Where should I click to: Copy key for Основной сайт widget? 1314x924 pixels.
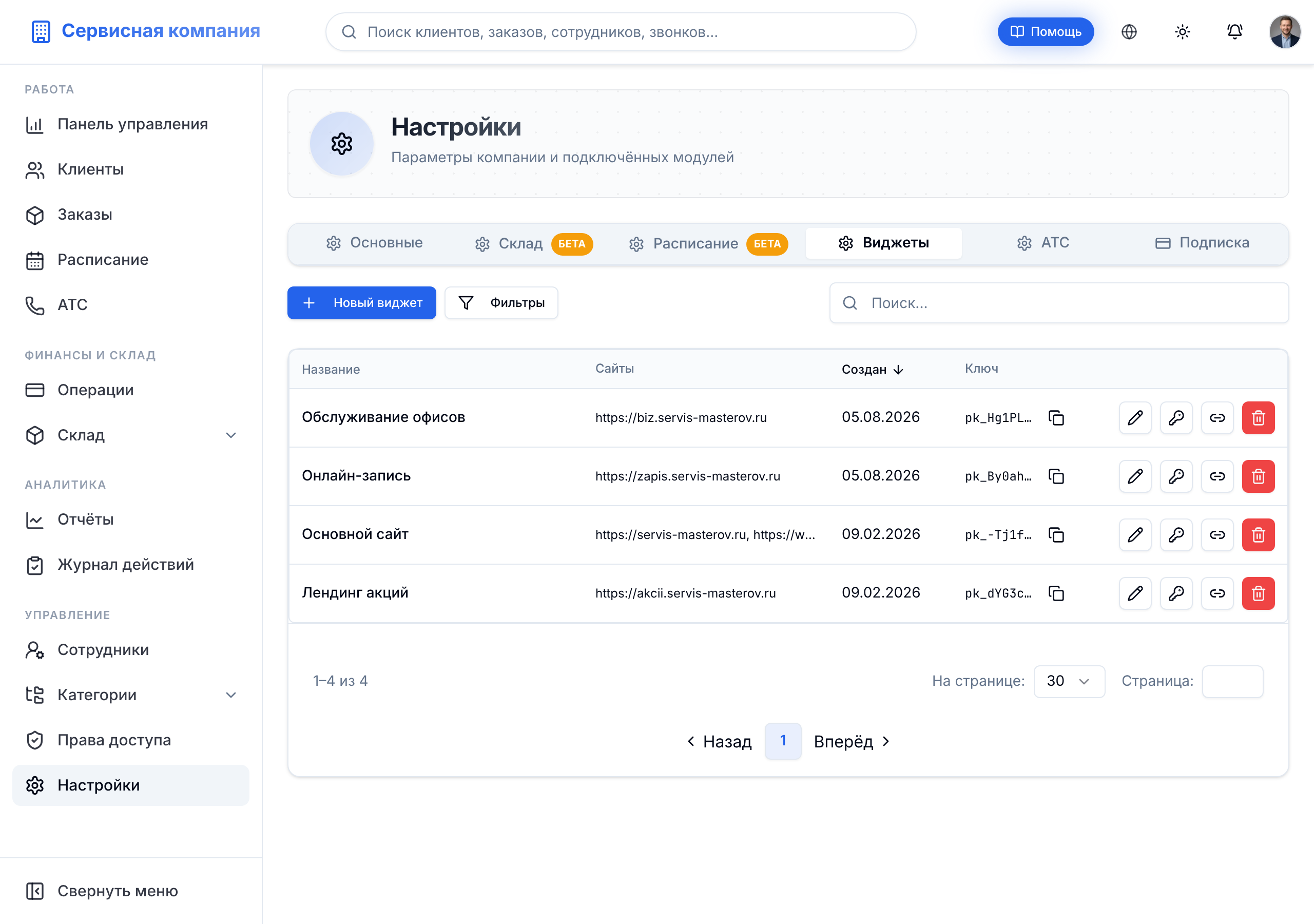(x=1056, y=535)
